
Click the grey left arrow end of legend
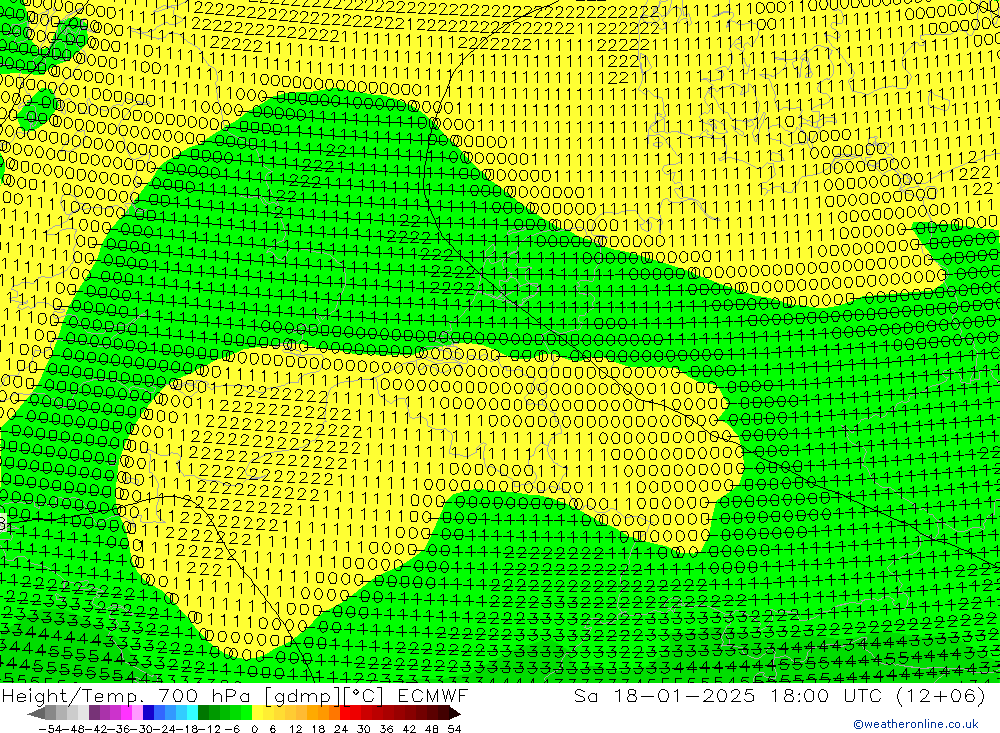click(36, 713)
